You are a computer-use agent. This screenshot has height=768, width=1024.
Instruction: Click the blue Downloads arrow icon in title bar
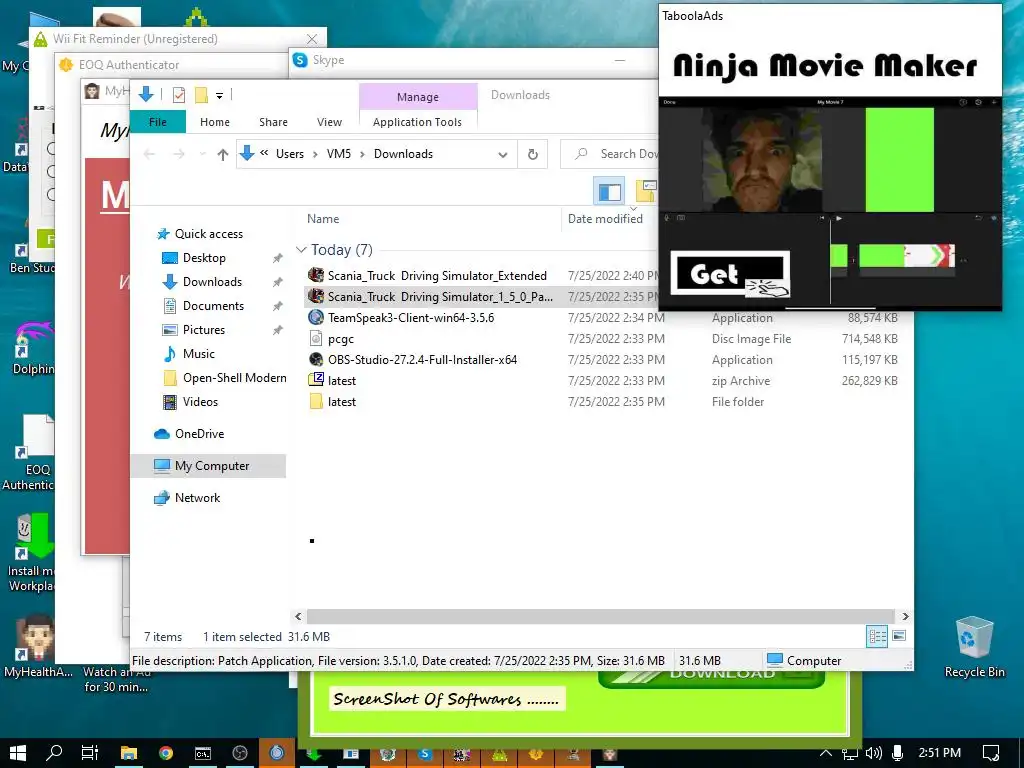coord(146,95)
